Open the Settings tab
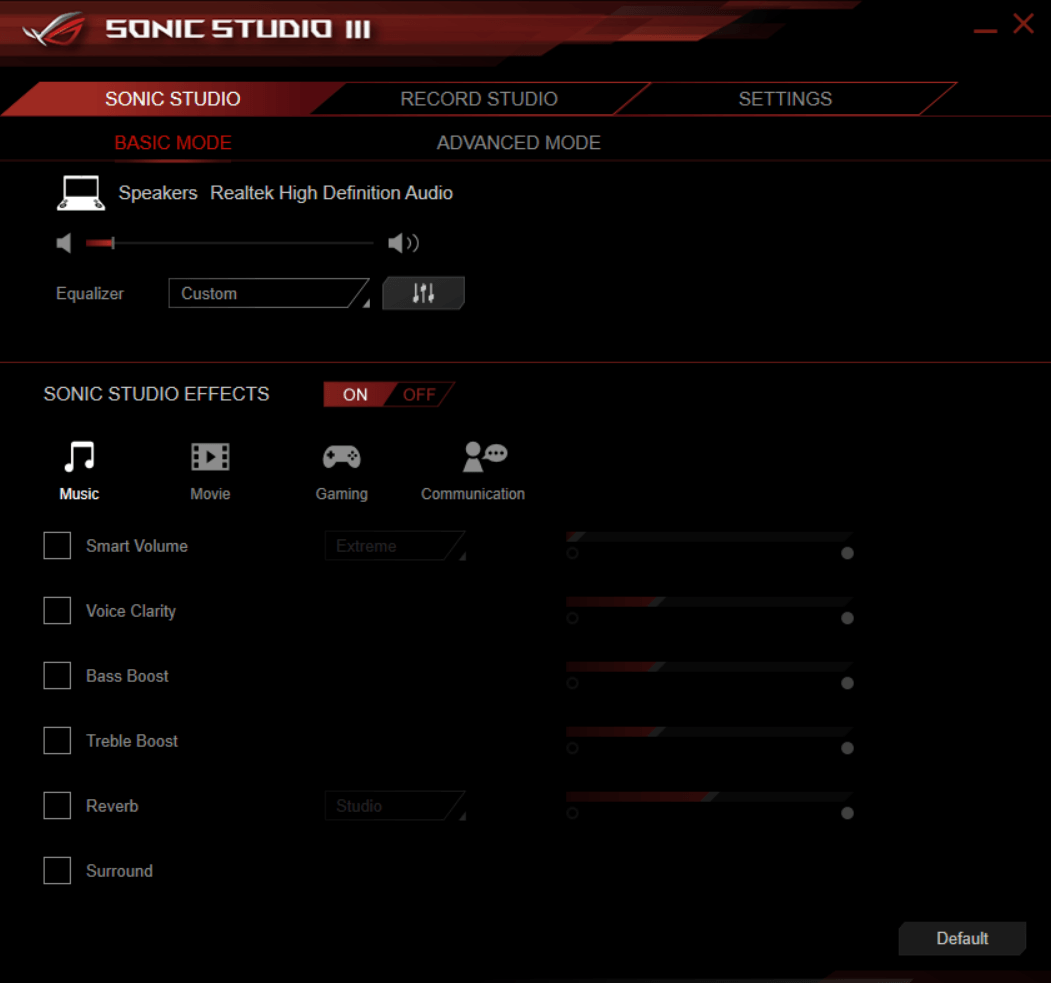Image resolution: width=1051 pixels, height=983 pixels. (x=785, y=99)
